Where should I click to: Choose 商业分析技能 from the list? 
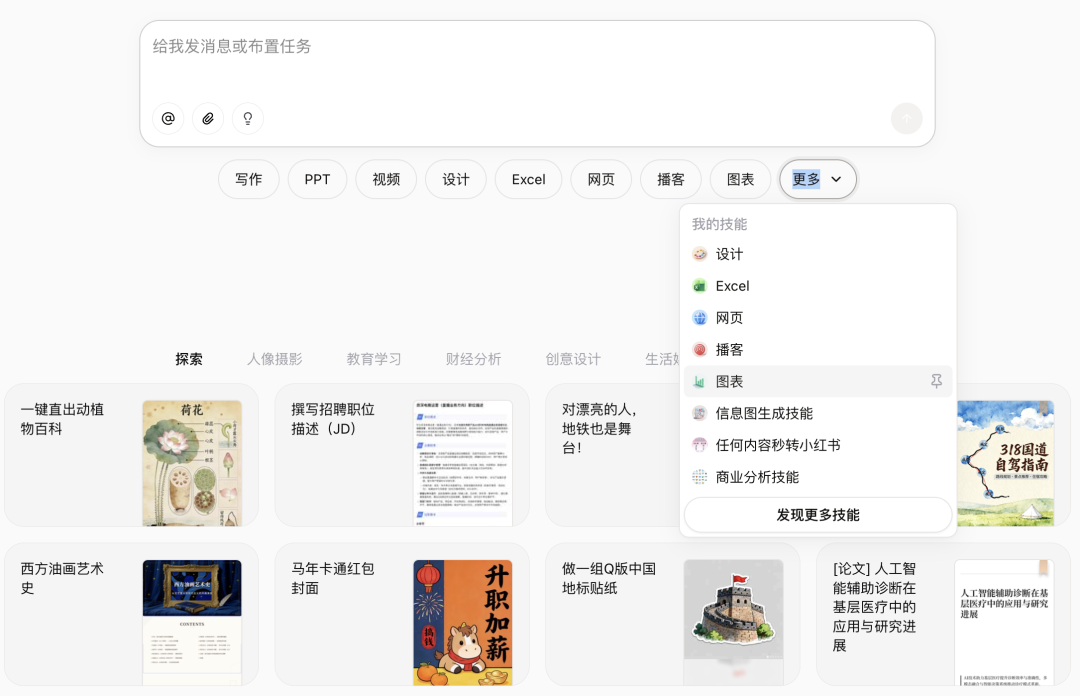[x=757, y=477]
